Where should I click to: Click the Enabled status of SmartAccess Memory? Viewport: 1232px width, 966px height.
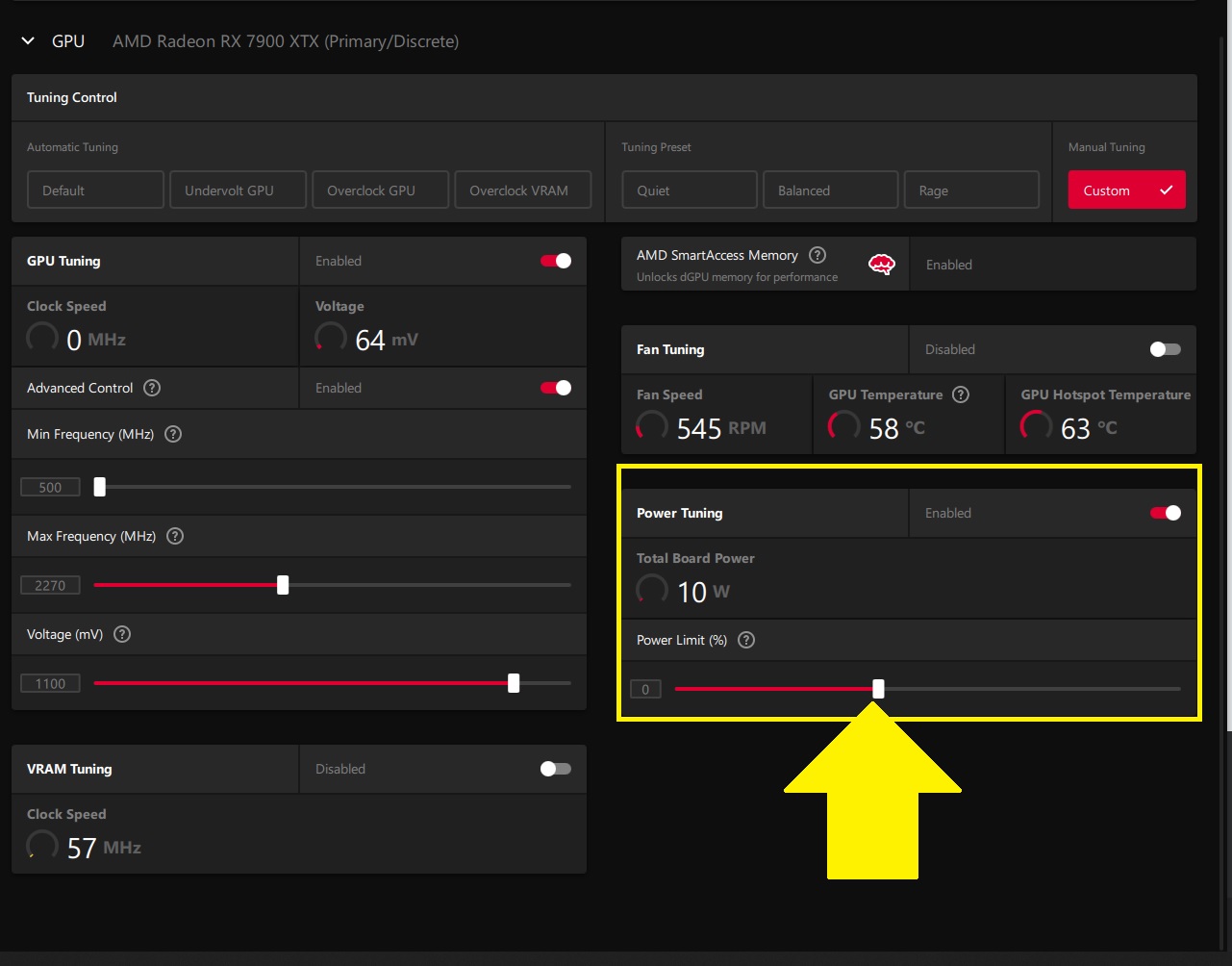949,265
